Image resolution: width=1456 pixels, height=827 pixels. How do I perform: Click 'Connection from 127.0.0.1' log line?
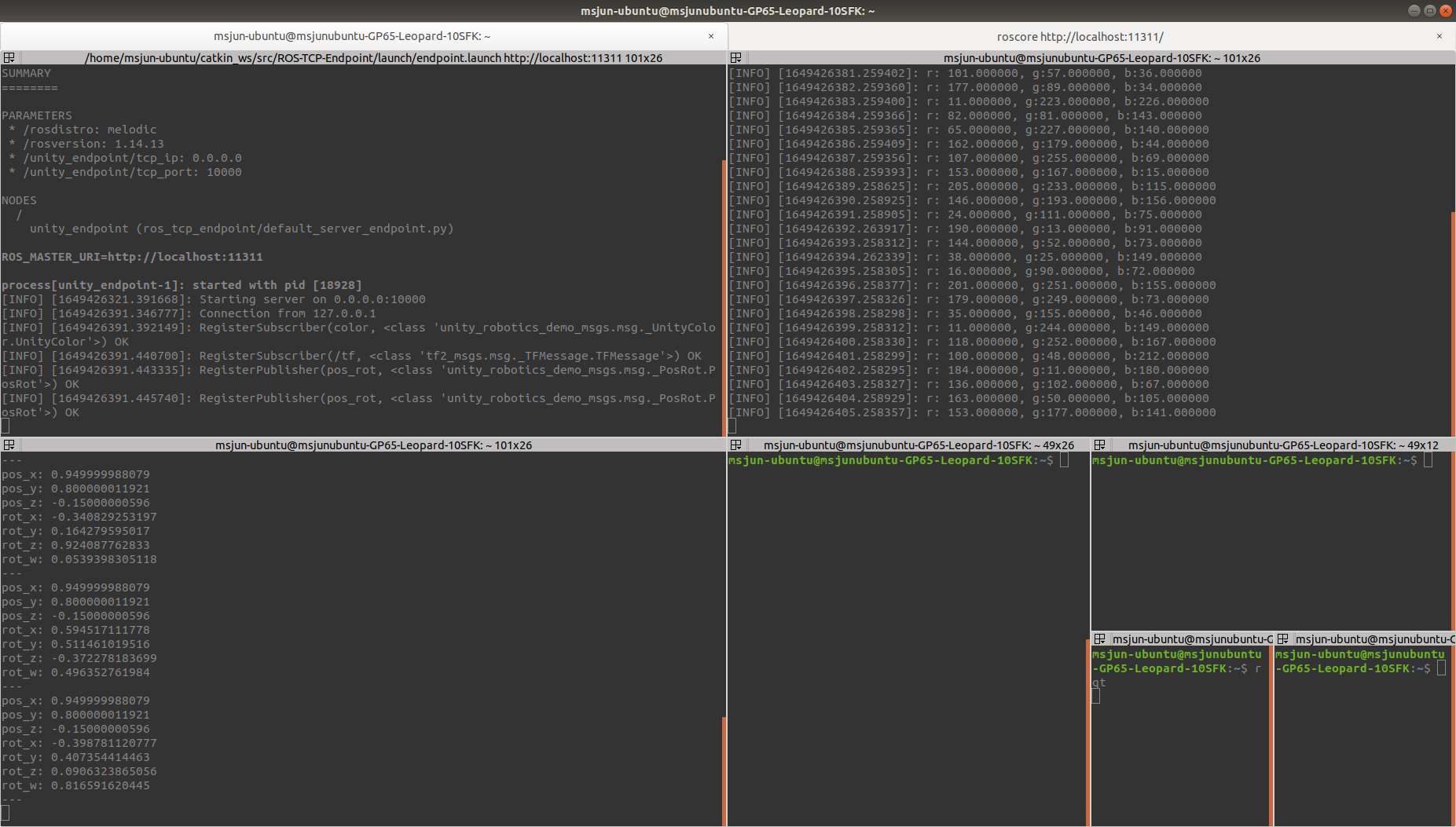click(189, 313)
